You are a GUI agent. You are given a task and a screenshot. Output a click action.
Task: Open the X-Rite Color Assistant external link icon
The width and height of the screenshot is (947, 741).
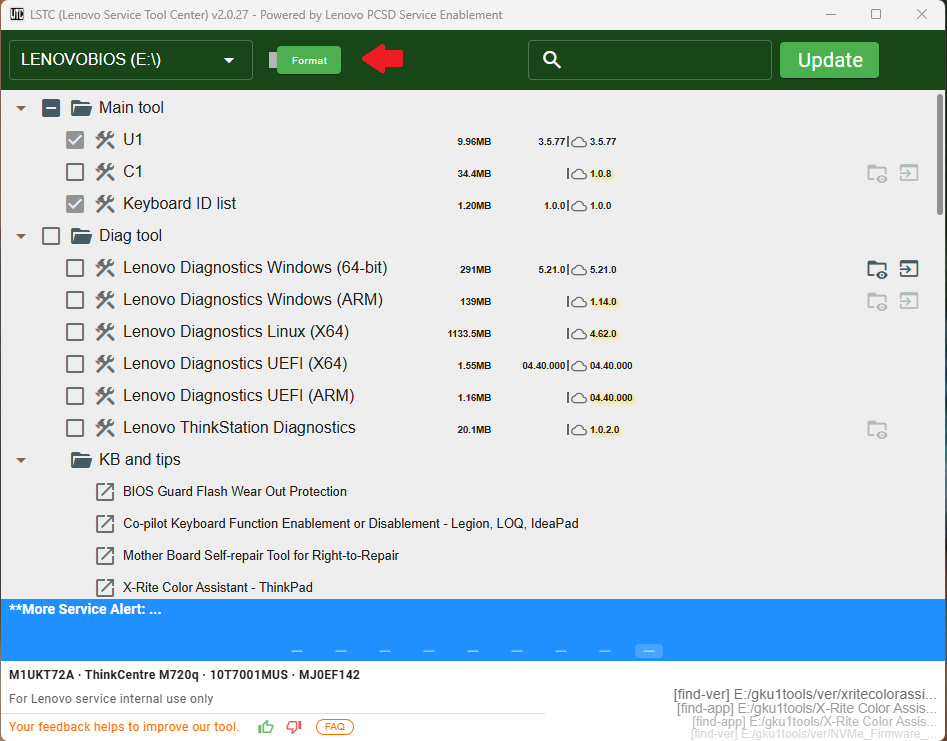[104, 588]
